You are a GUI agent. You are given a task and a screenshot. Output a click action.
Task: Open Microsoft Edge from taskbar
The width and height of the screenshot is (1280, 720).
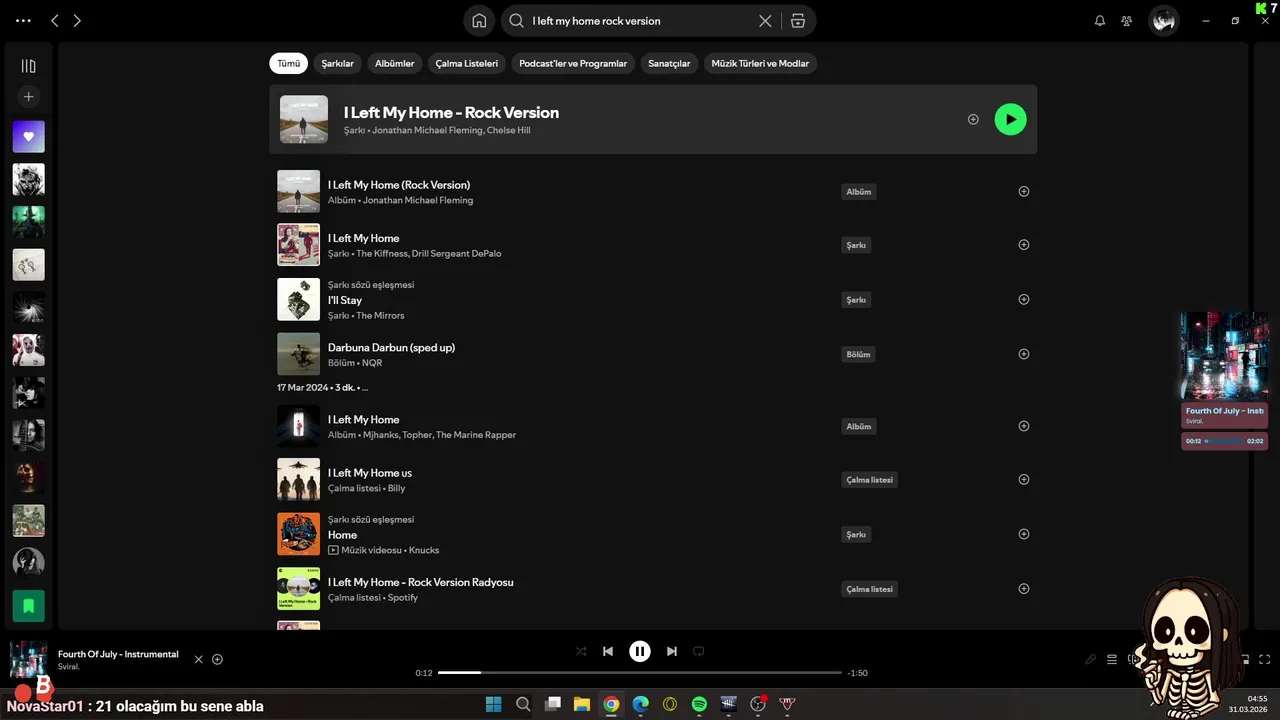point(640,704)
